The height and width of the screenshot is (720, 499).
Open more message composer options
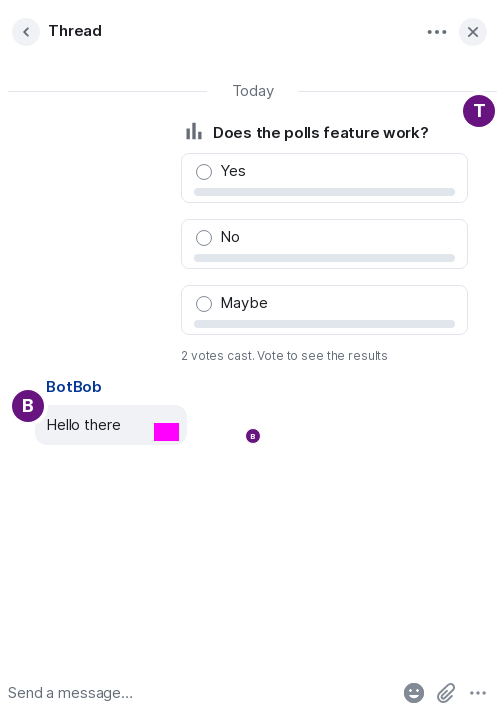pos(478,693)
